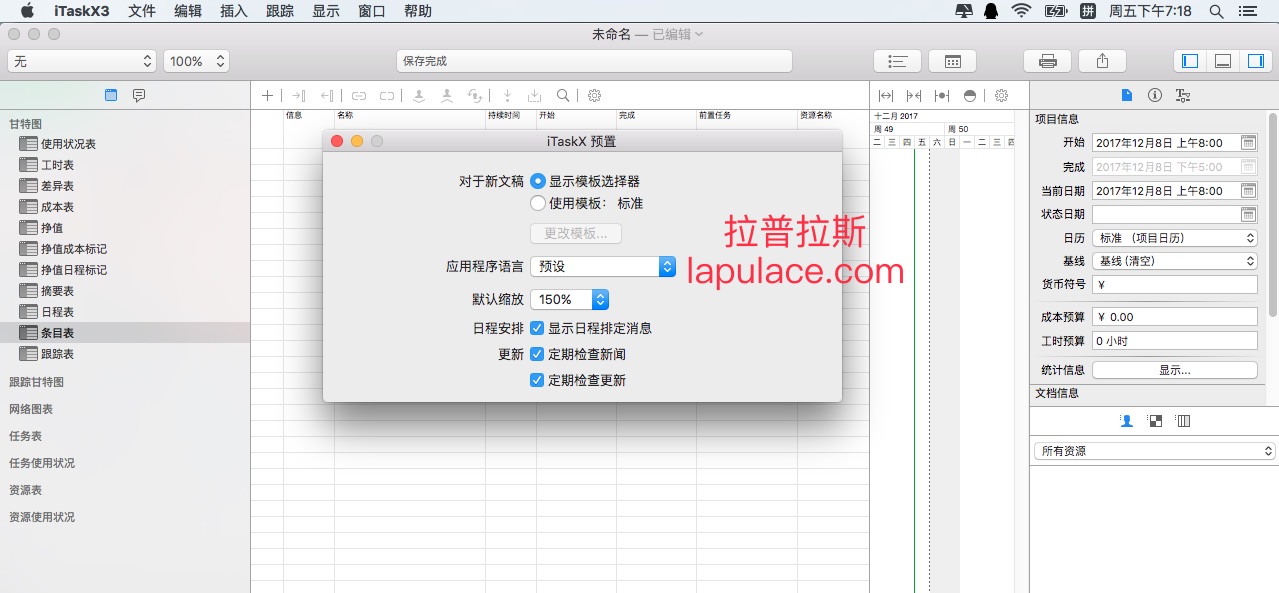Toggle the 定期检查新闻 checkbox
This screenshot has height=593, width=1279.
(537, 354)
